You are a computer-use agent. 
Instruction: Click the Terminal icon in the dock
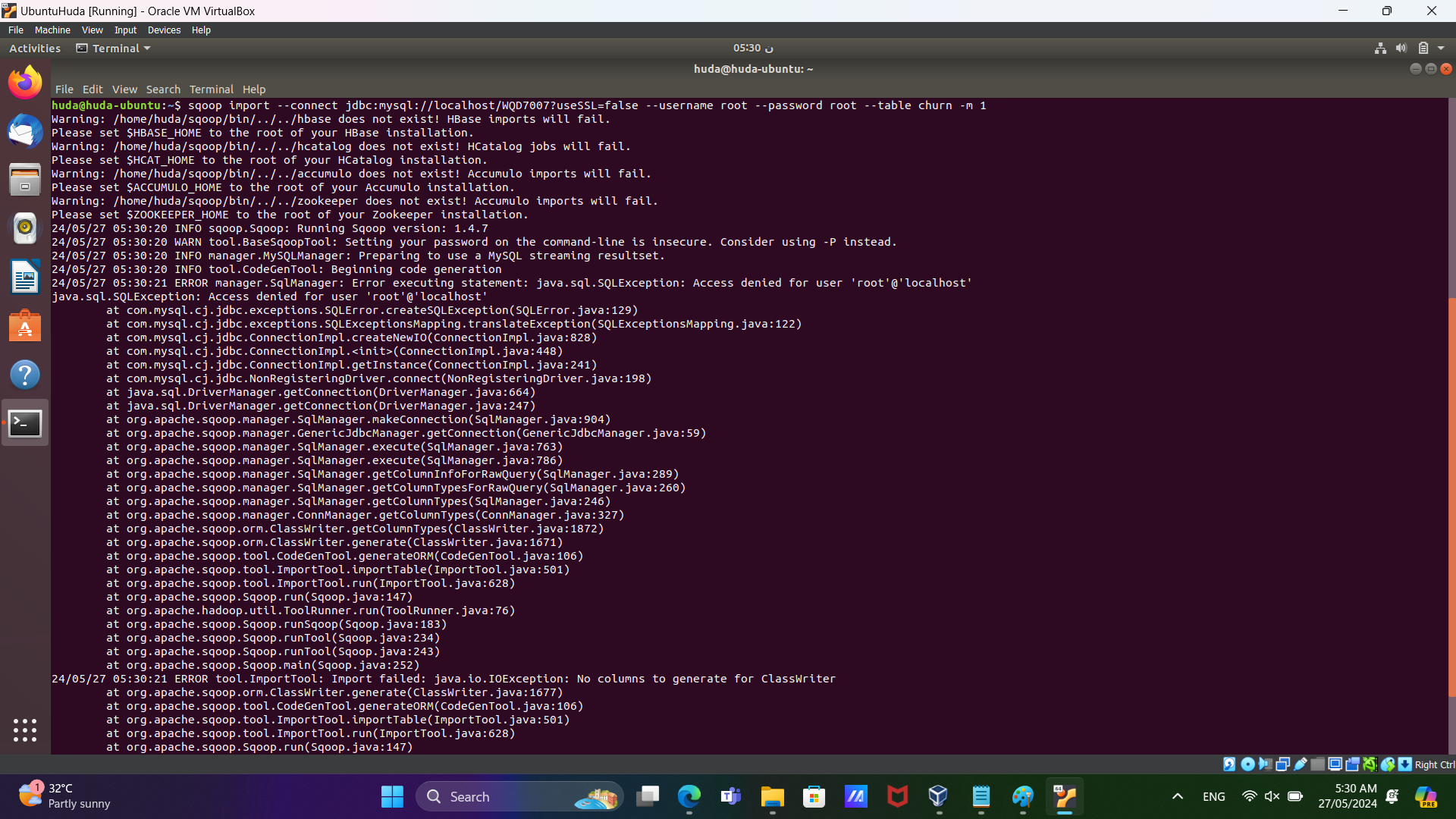25,423
